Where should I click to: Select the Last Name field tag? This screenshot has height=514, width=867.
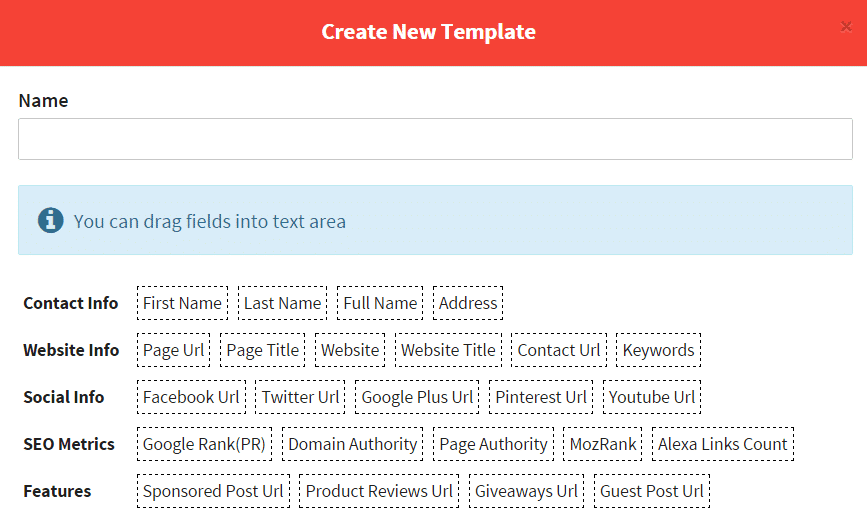tap(283, 303)
